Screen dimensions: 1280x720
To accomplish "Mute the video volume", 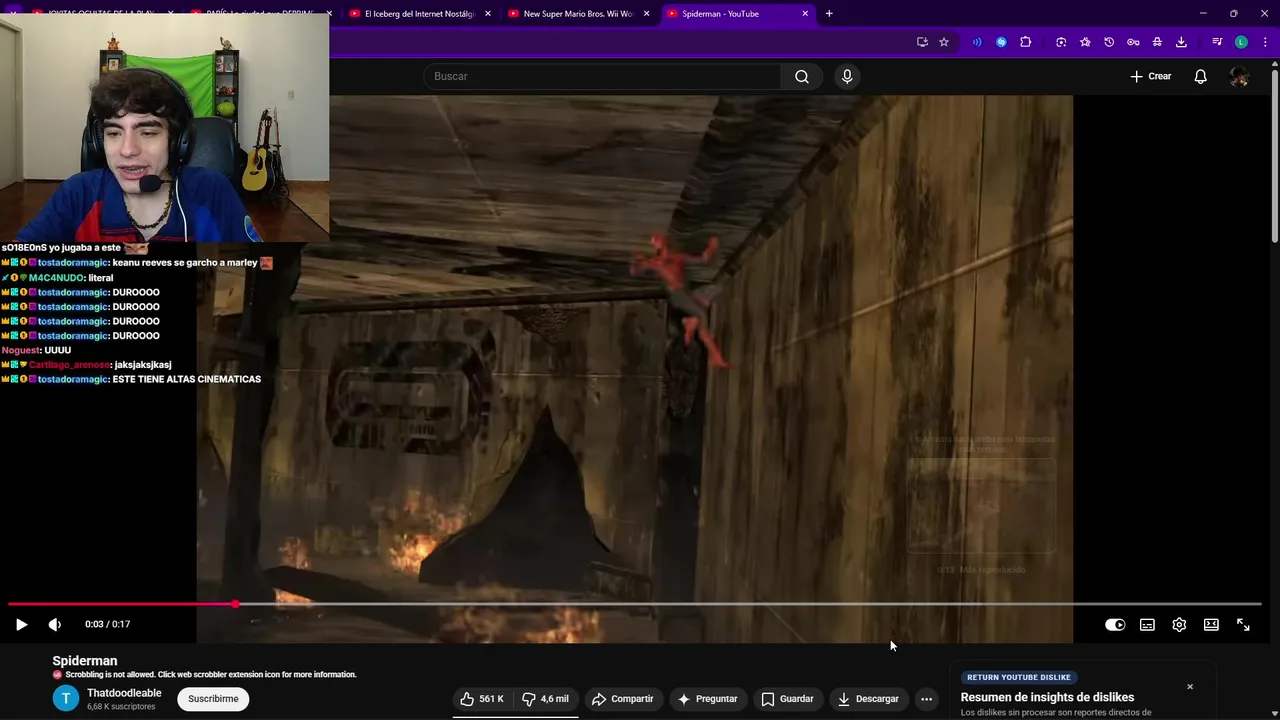I will click(x=55, y=624).
